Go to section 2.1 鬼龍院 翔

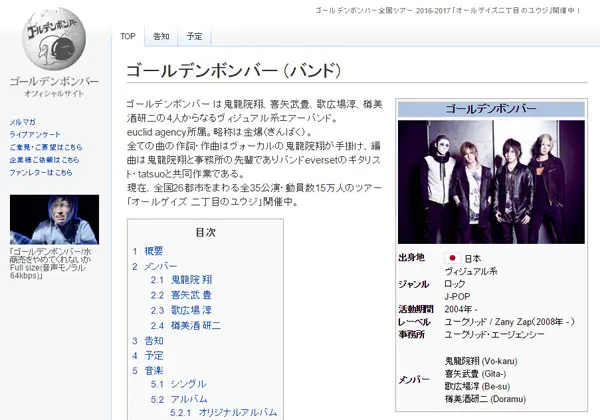[191, 280]
